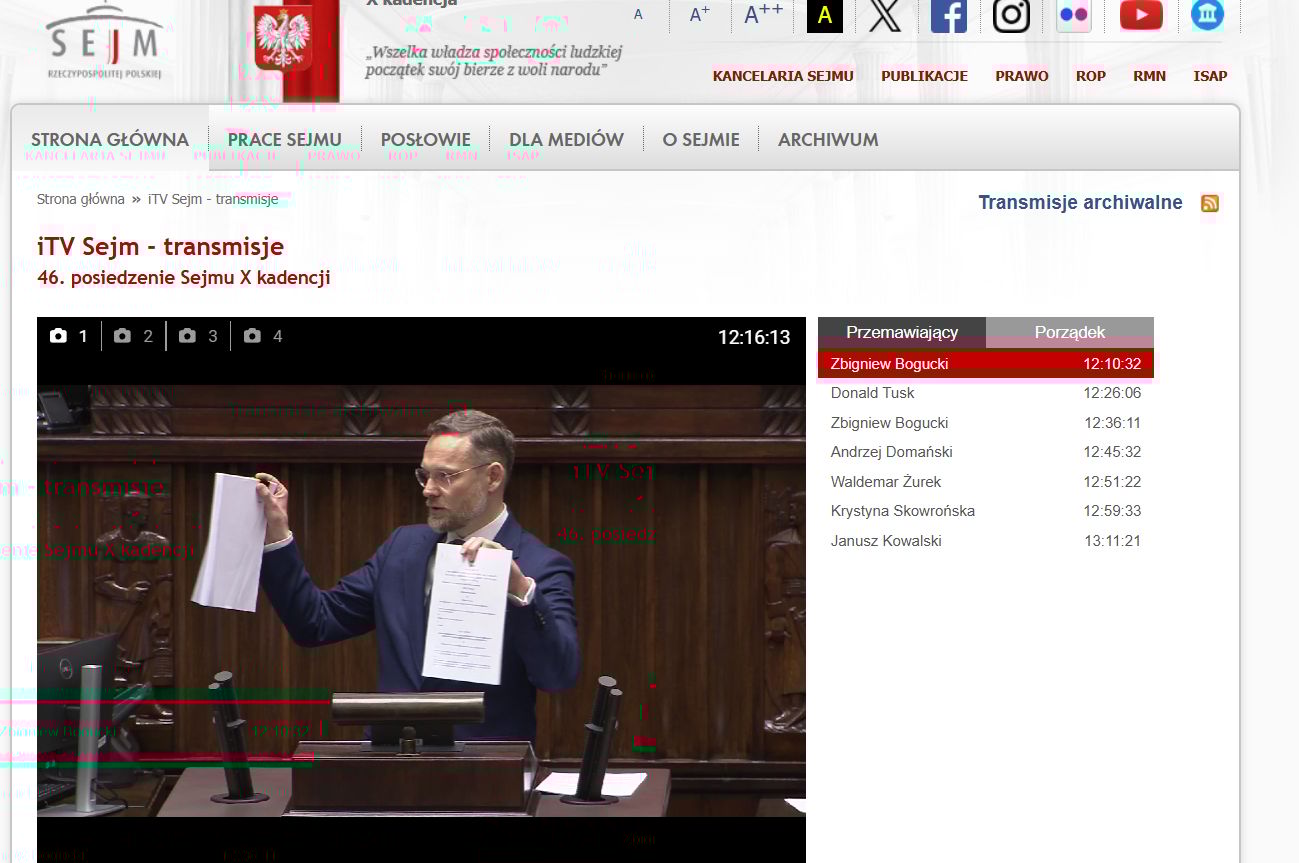Switch to camera 2 view
The height and width of the screenshot is (863, 1299).
[134, 336]
